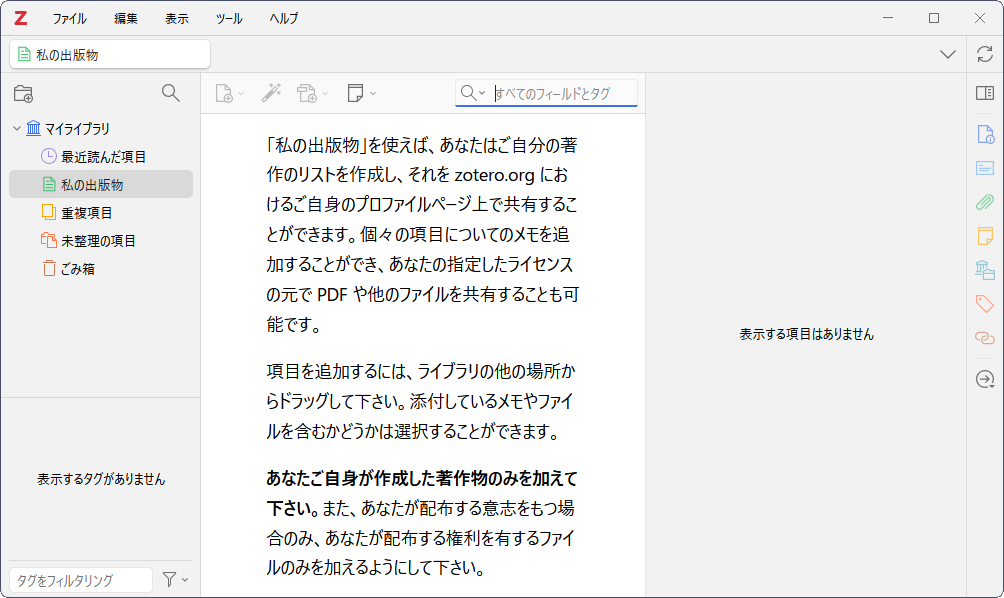Open the ヘルプ menu
1004x598 pixels.
pyautogui.click(x=284, y=19)
